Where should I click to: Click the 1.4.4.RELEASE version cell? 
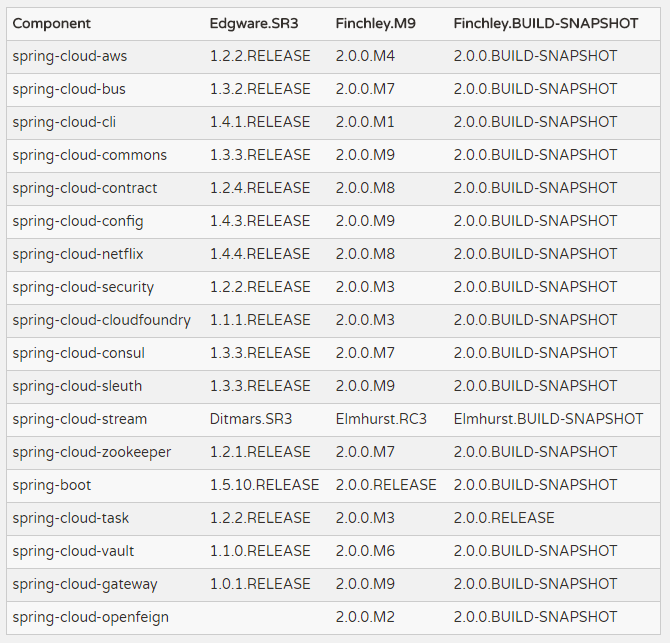coord(260,254)
